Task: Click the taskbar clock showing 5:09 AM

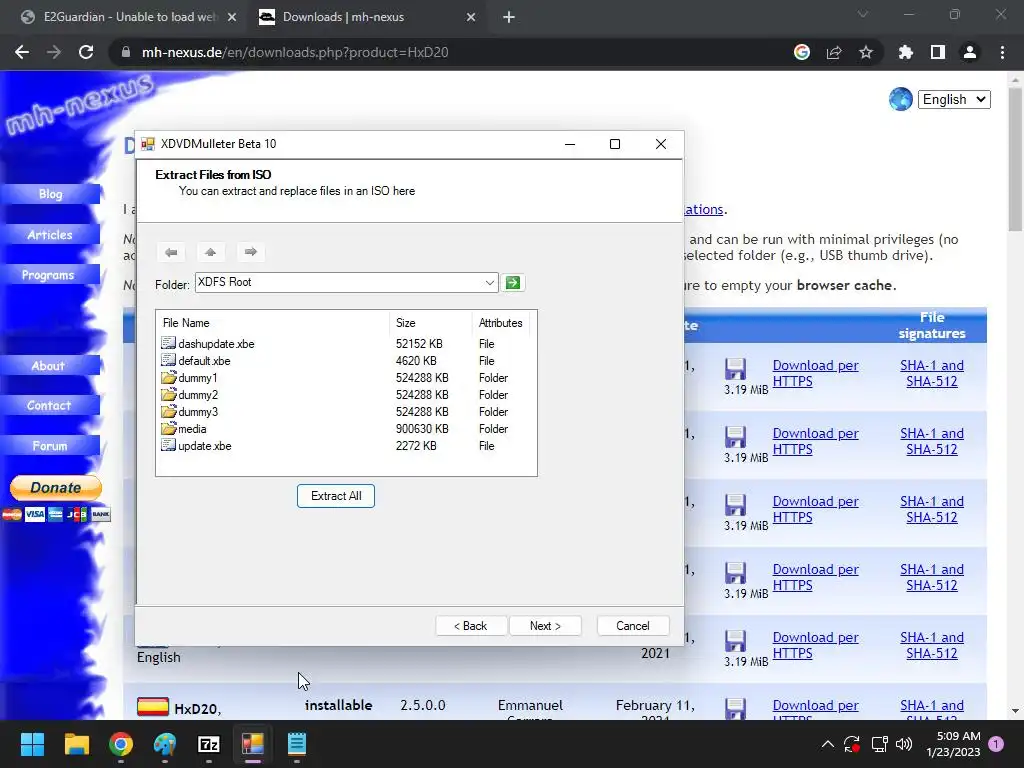Action: pos(953,744)
